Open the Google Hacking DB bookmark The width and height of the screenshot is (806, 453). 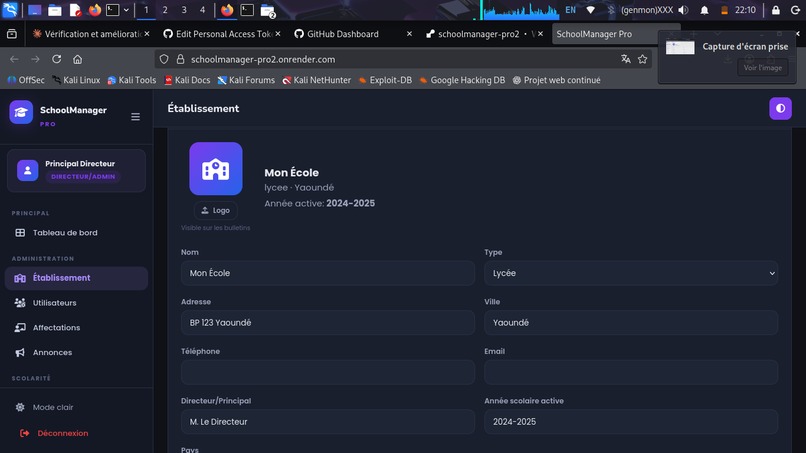[462, 80]
